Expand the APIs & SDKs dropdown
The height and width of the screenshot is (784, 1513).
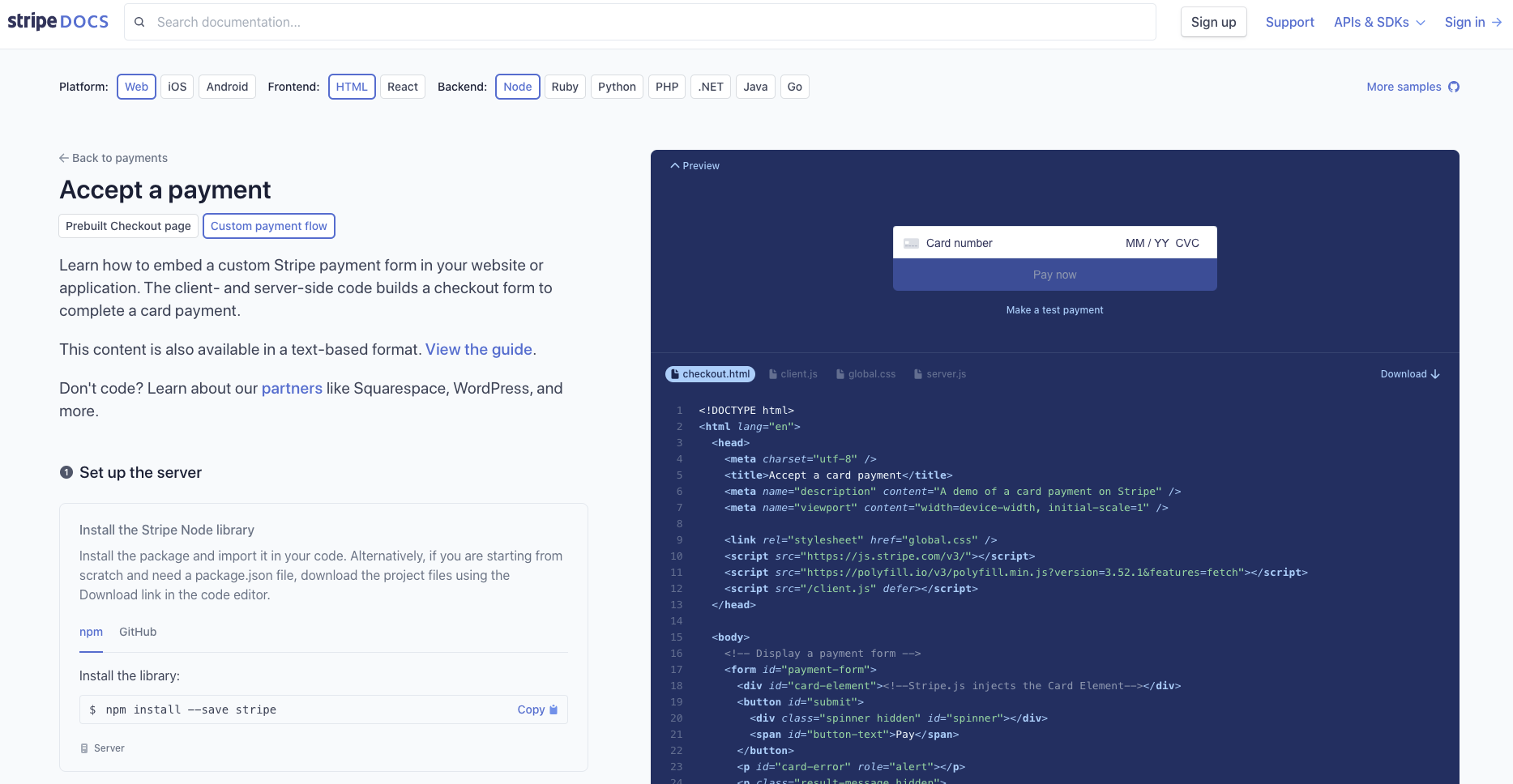tap(1379, 22)
